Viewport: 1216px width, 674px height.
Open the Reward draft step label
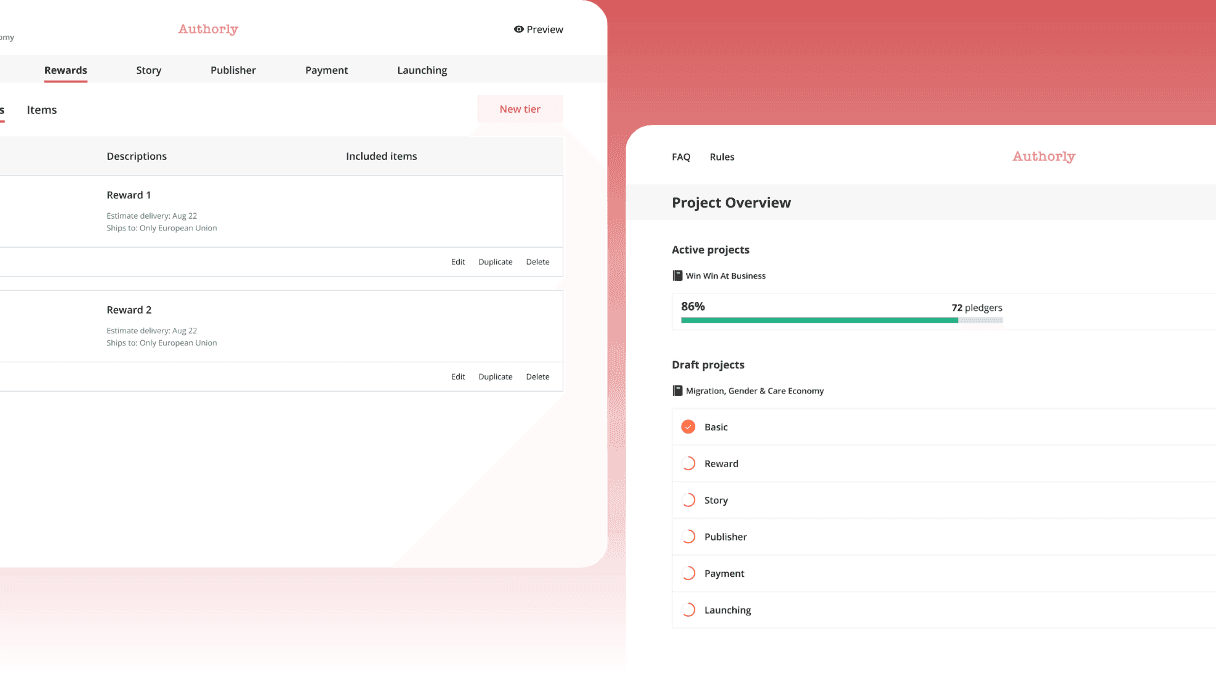click(x=721, y=464)
